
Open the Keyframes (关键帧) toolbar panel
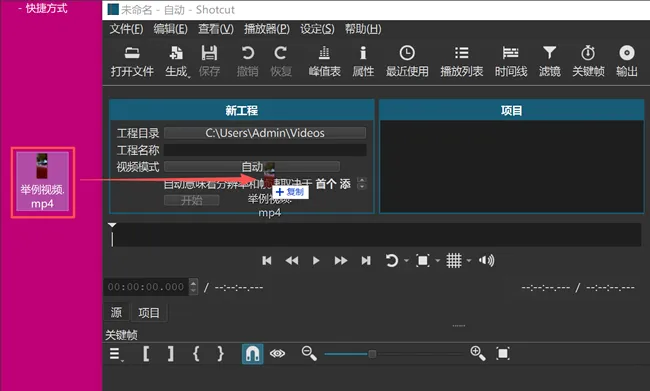588,61
